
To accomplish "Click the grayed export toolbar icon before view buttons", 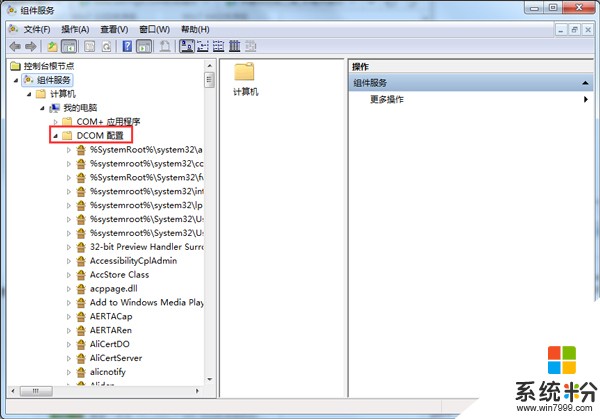I will pos(165,47).
